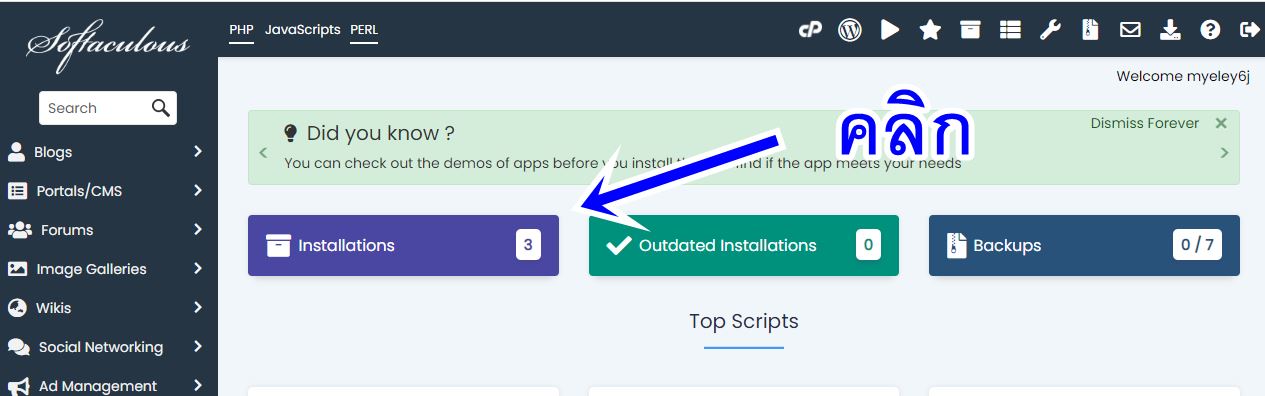Click the play demos icon

pyautogui.click(x=890, y=30)
